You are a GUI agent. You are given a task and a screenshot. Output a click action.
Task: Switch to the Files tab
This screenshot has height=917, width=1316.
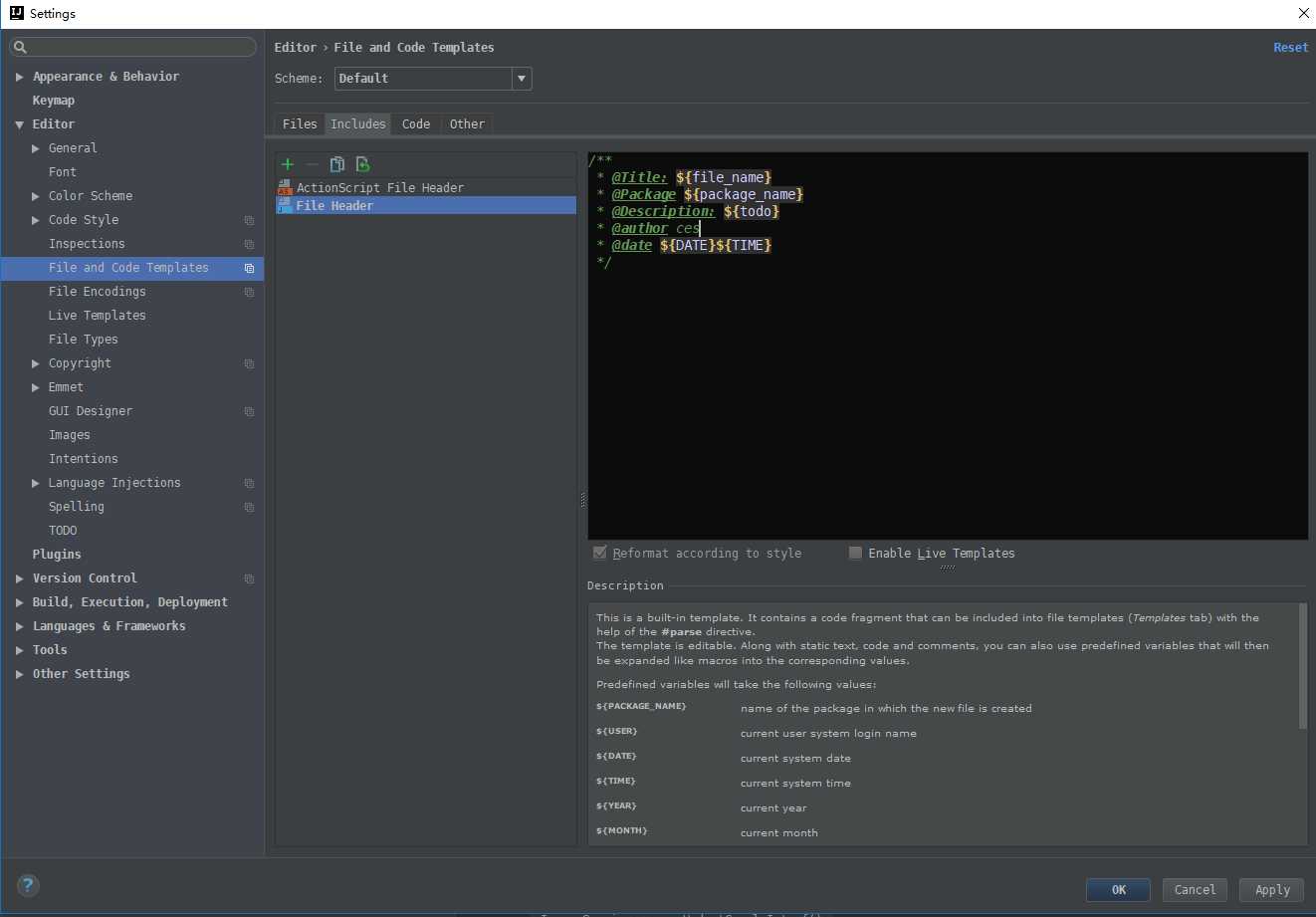click(300, 123)
